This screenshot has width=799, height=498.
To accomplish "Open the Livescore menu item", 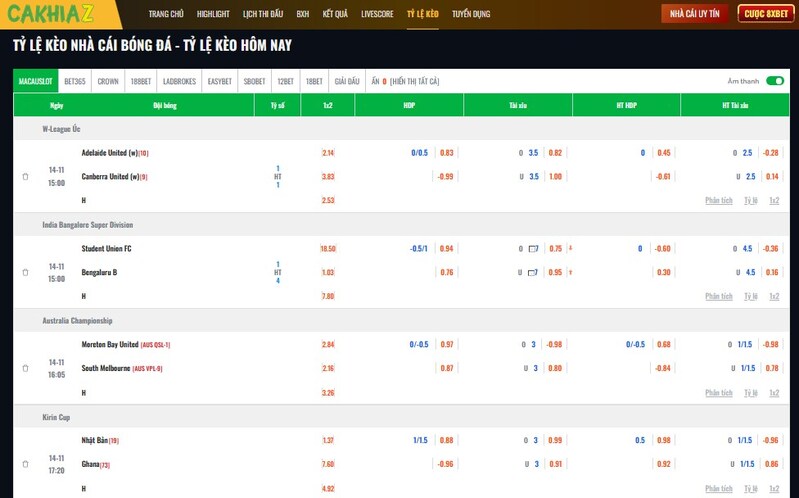I will [377, 15].
